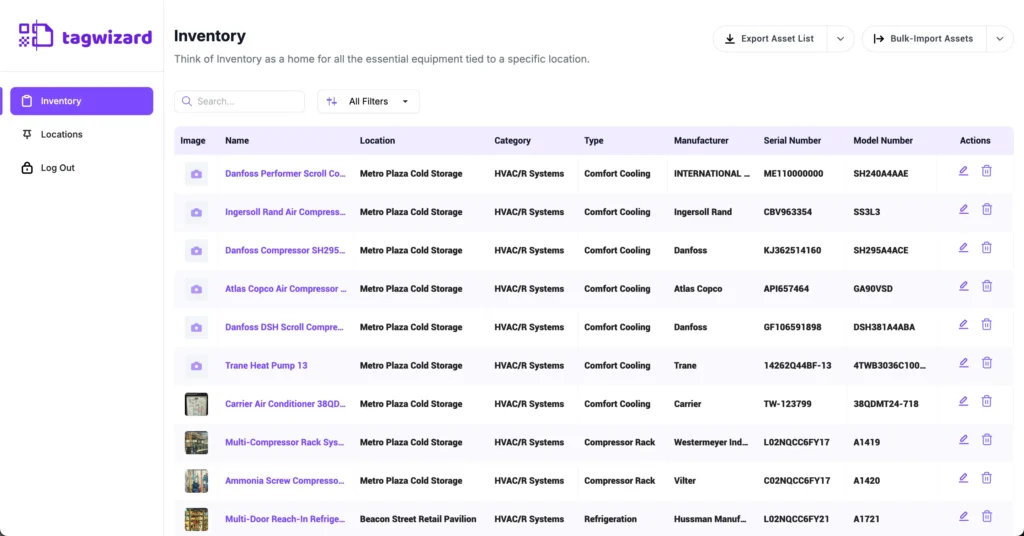Edit the Multi-Door Reach-In Refrigerator row

[963, 516]
